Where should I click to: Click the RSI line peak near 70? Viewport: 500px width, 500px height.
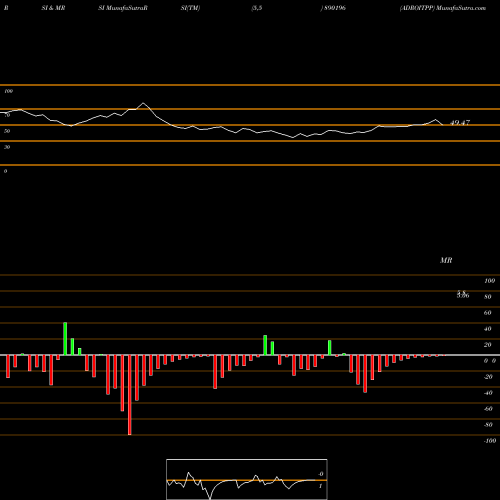(x=143, y=103)
